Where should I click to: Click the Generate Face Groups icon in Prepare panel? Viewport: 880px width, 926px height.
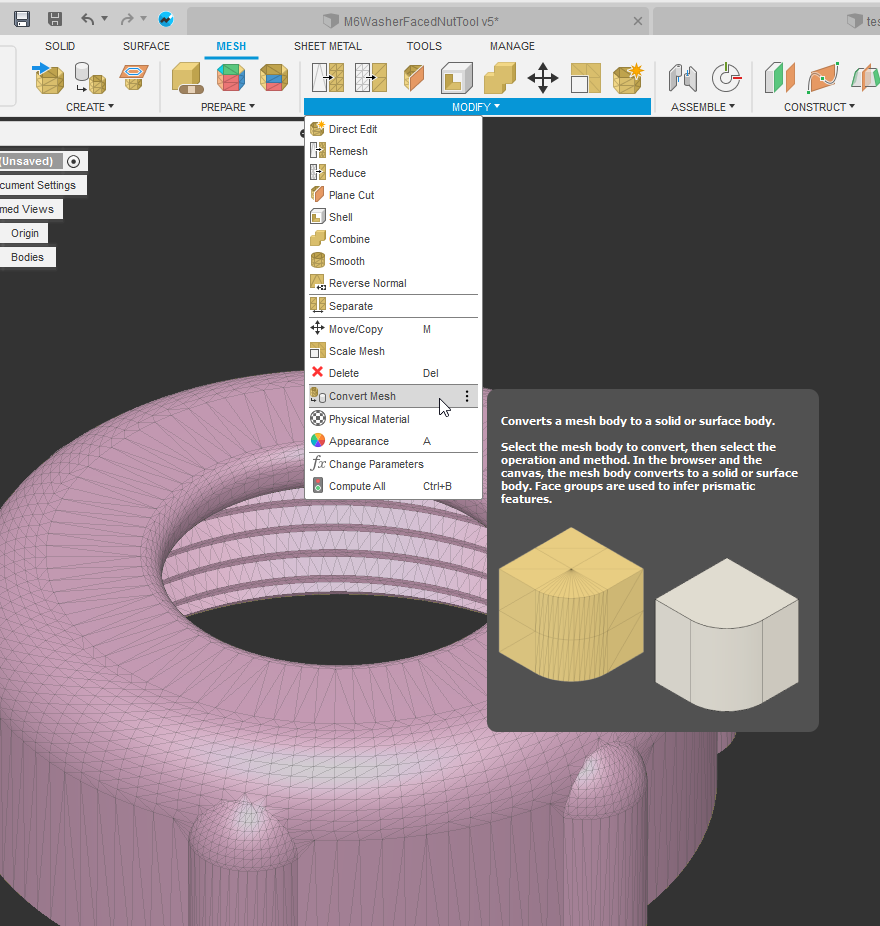tap(229, 77)
